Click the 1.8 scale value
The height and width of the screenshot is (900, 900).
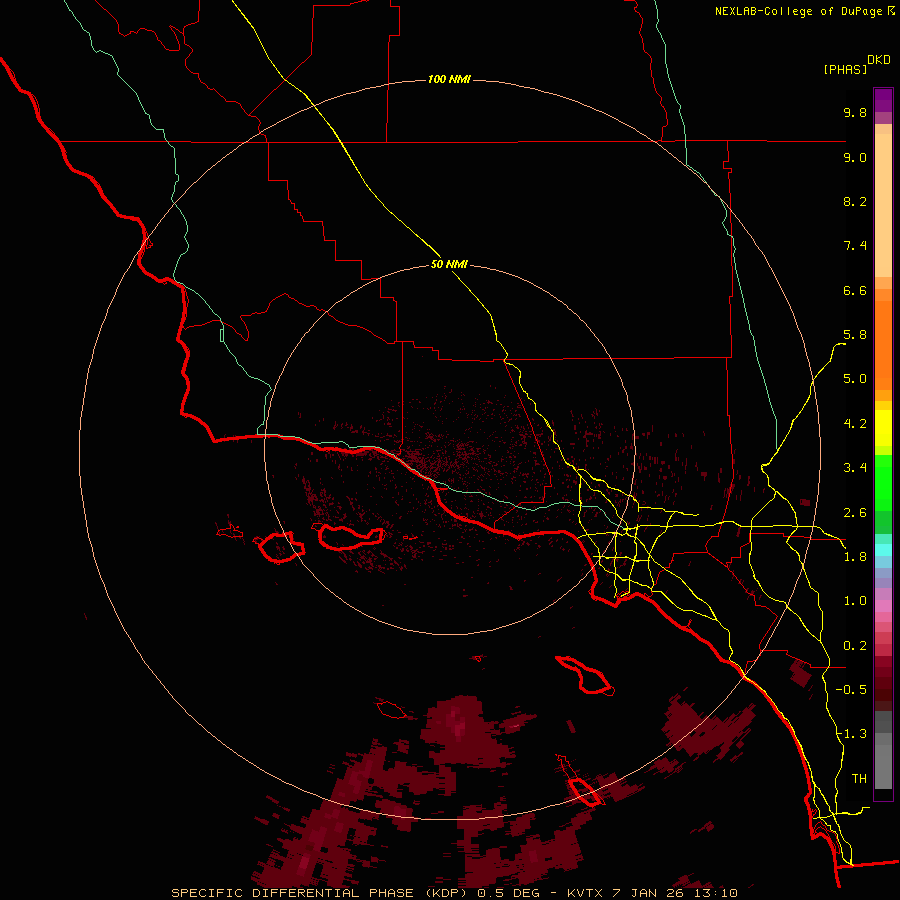point(855,557)
